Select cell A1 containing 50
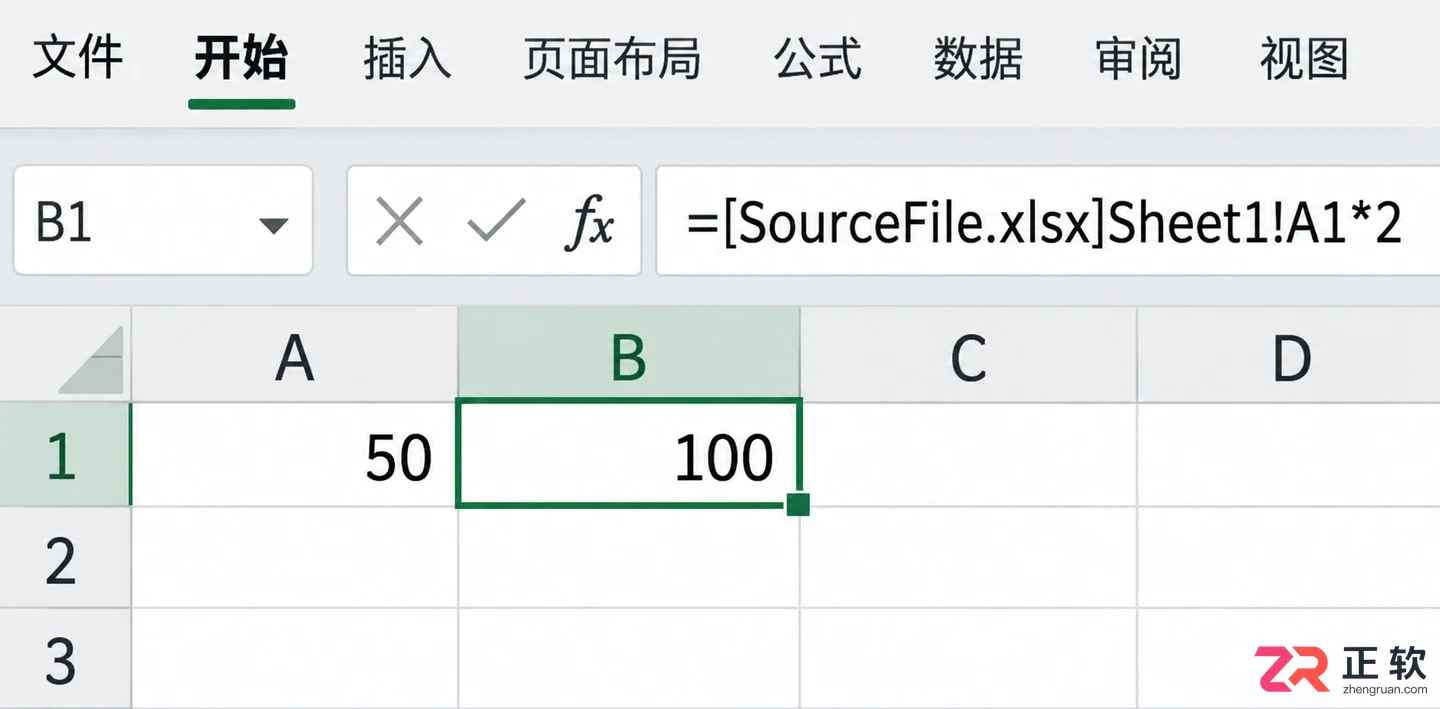The height and width of the screenshot is (709, 1440). 295,454
